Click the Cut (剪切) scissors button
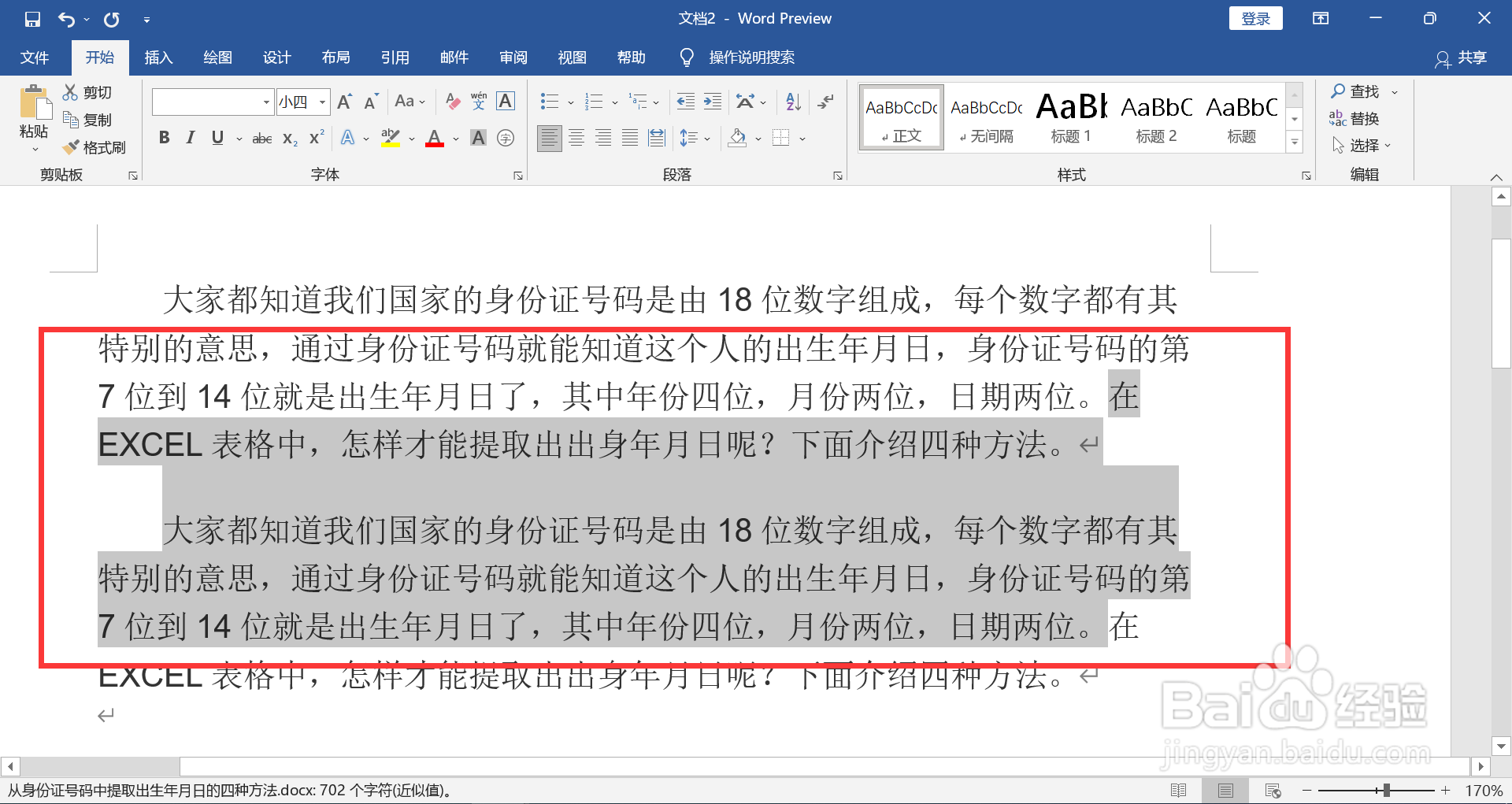The width and height of the screenshot is (1512, 804). (87, 93)
